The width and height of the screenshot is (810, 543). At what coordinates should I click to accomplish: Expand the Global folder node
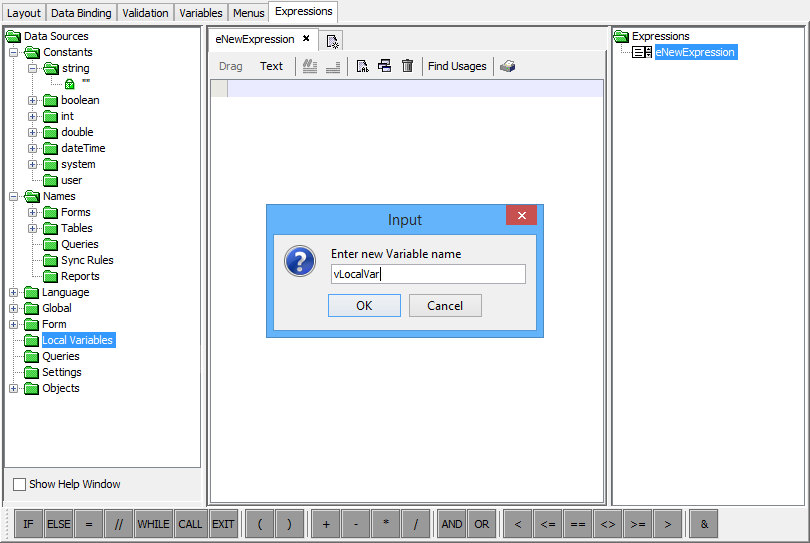click(14, 308)
